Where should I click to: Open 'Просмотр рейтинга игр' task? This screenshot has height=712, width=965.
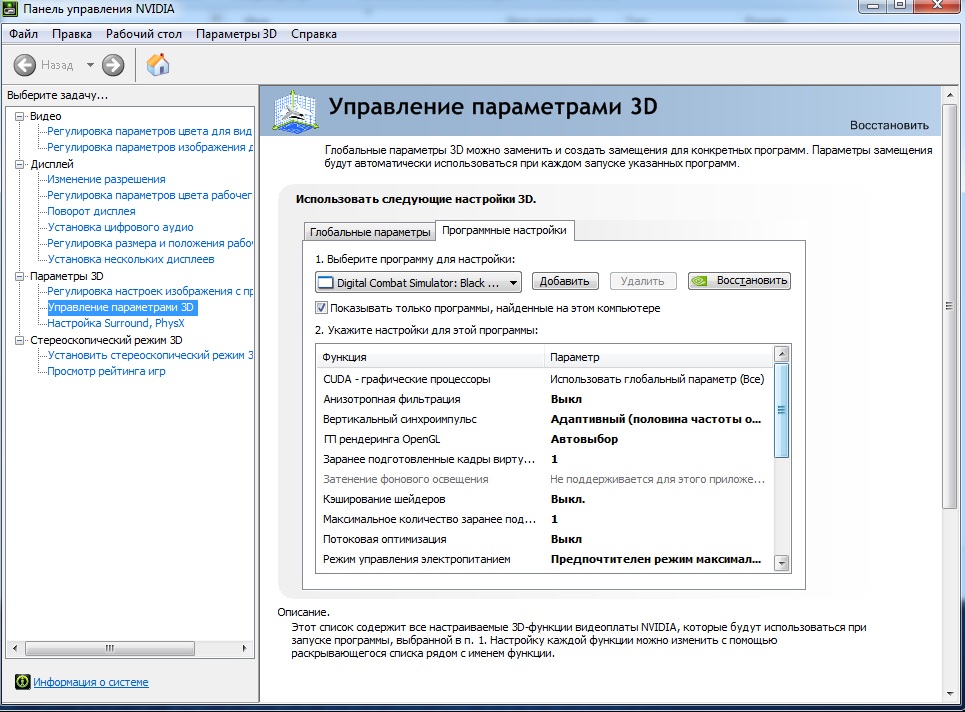pos(106,371)
